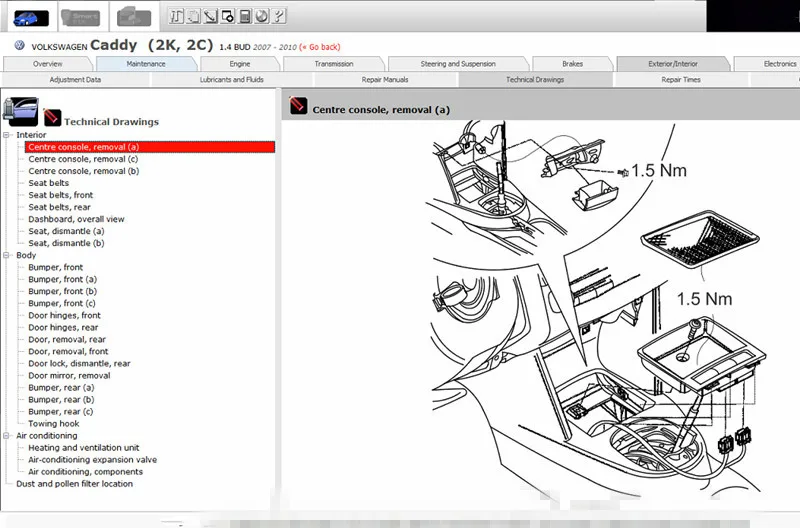800x528 pixels.
Task: Click the Interior category label
Action: point(31,135)
